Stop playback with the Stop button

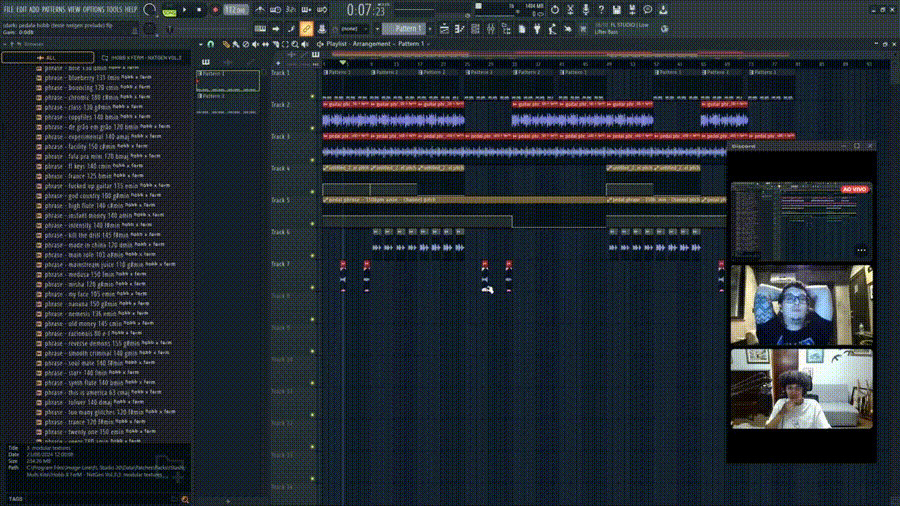point(201,10)
